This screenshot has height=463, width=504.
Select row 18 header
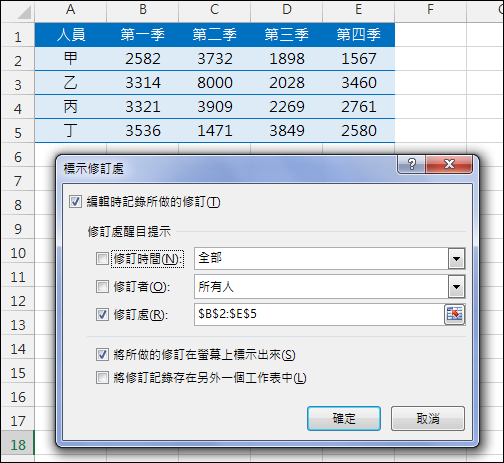(x=18, y=443)
